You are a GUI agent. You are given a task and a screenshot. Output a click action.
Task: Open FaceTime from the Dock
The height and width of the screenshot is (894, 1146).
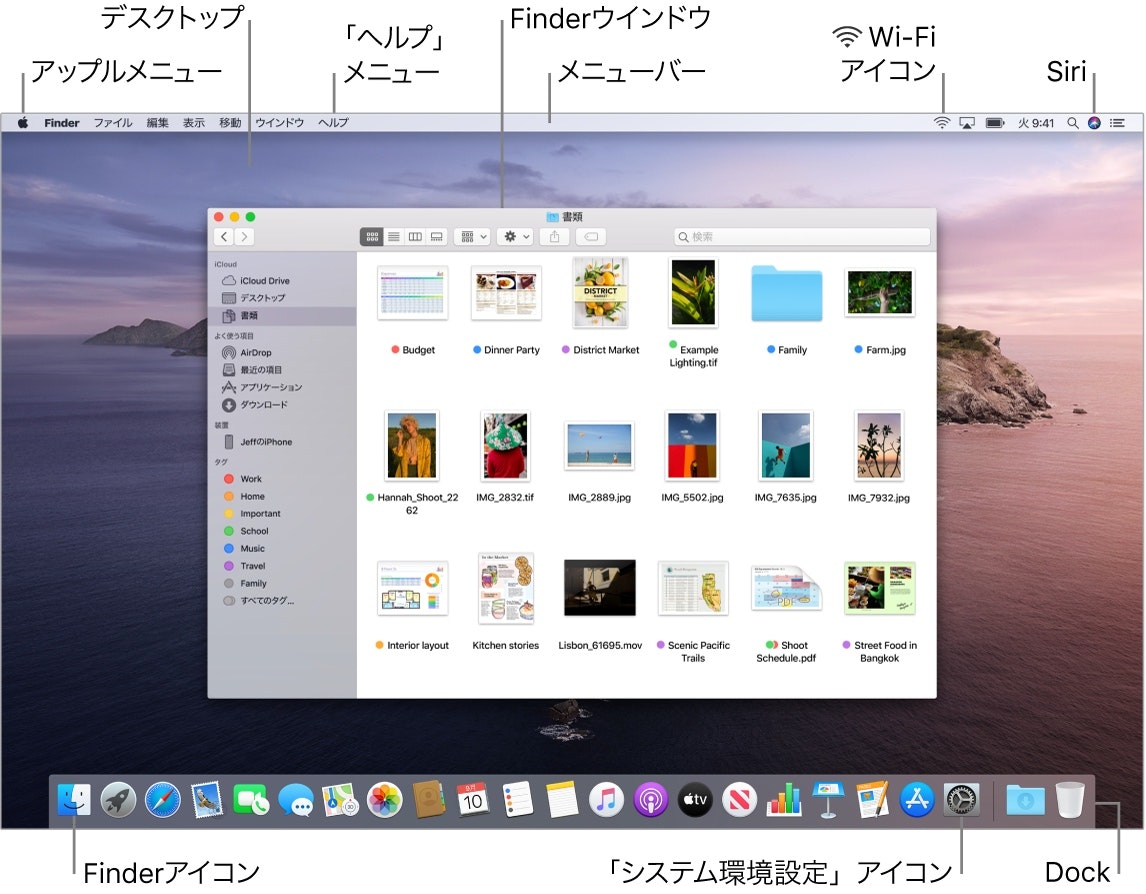coord(251,799)
